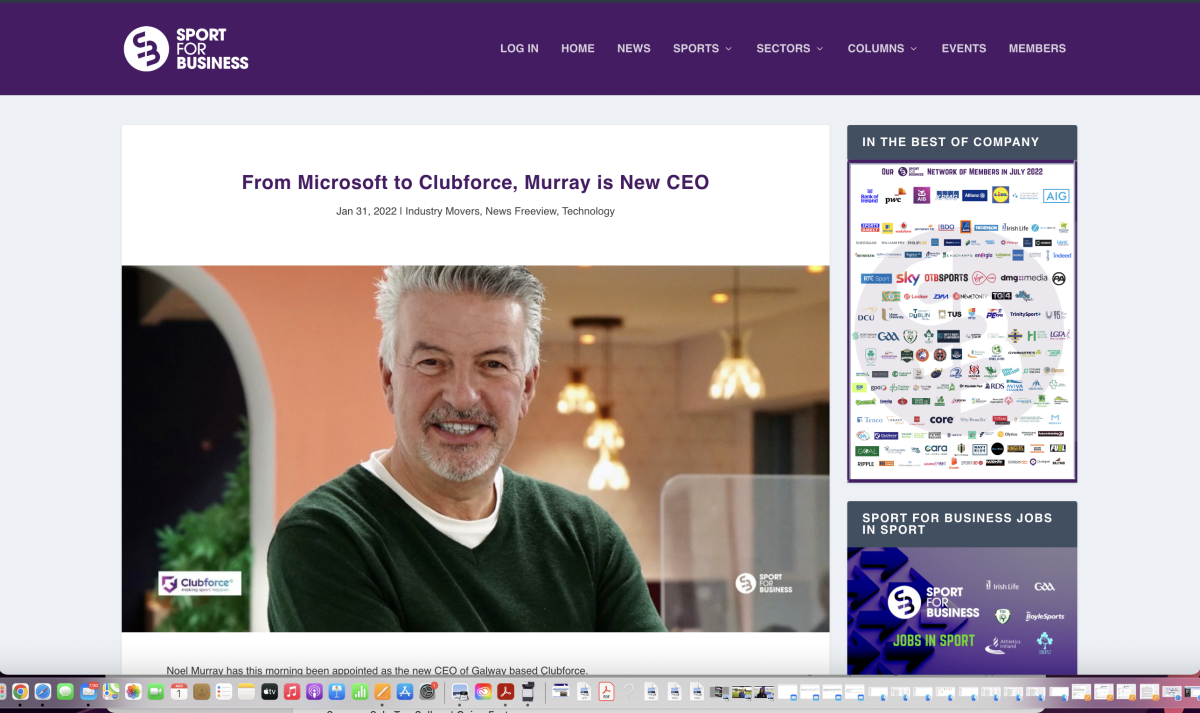Expand the COLUMNS dropdown menu
The height and width of the screenshot is (713, 1200).
(x=882, y=48)
